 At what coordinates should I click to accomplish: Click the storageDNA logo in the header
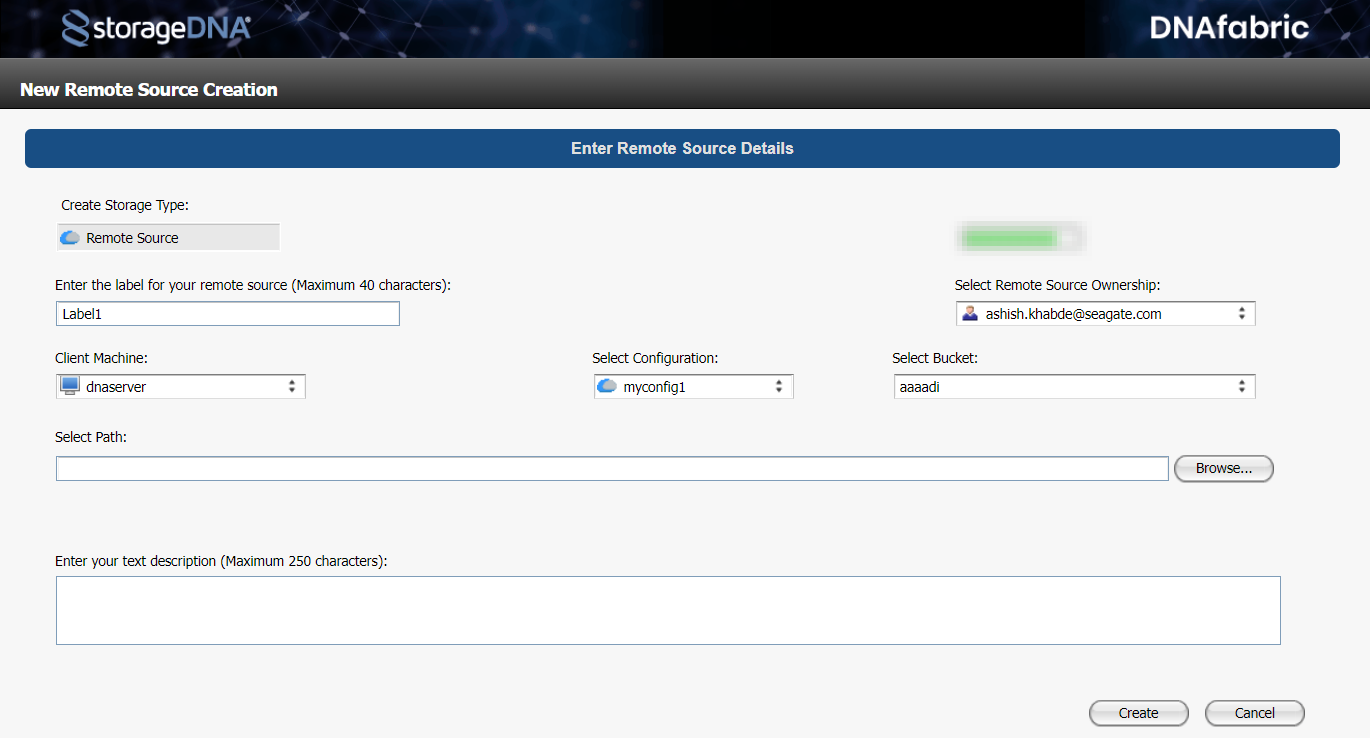[156, 29]
